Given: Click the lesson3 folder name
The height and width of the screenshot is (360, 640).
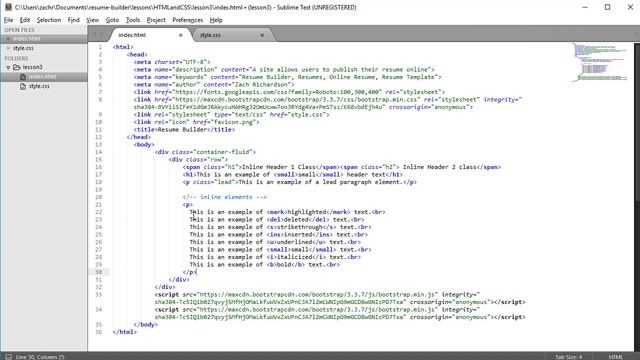Looking at the screenshot, I should pos(33,67).
